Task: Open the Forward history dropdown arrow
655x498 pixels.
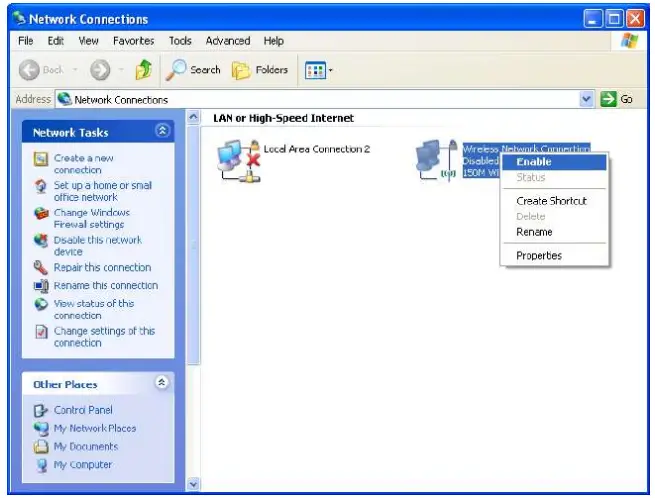Action: (122, 70)
